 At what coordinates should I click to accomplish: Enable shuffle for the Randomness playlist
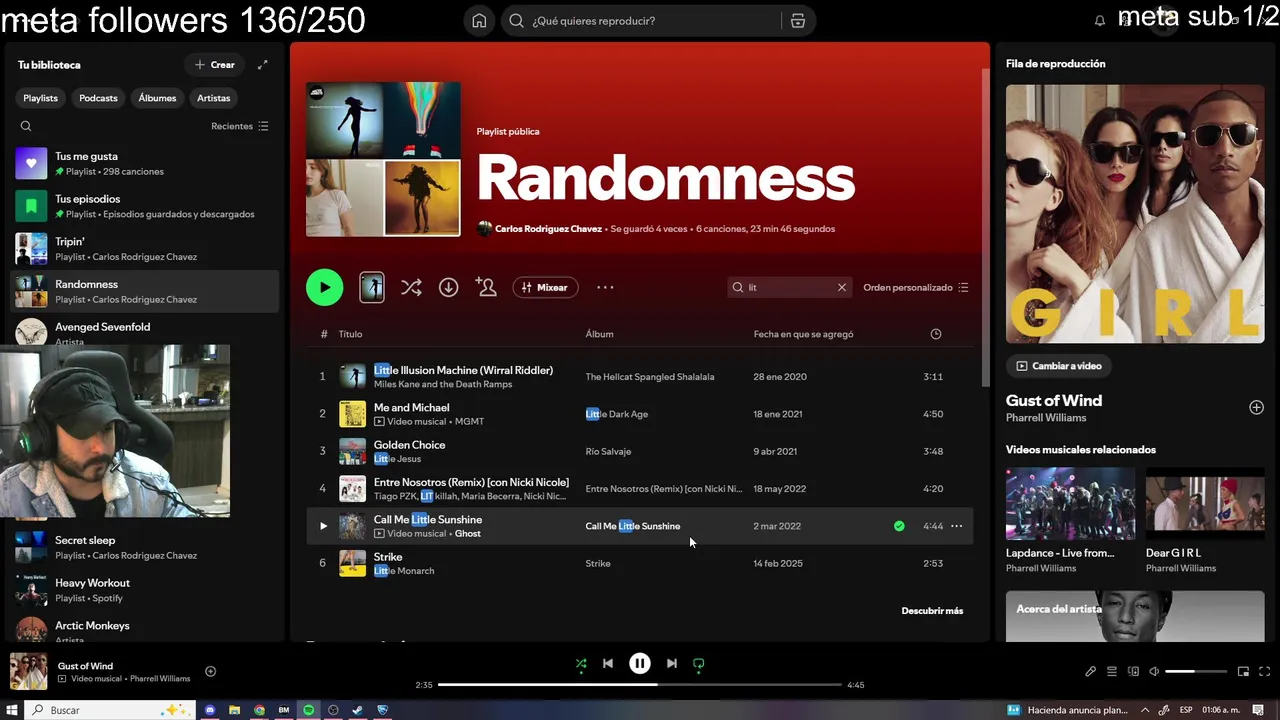(411, 287)
